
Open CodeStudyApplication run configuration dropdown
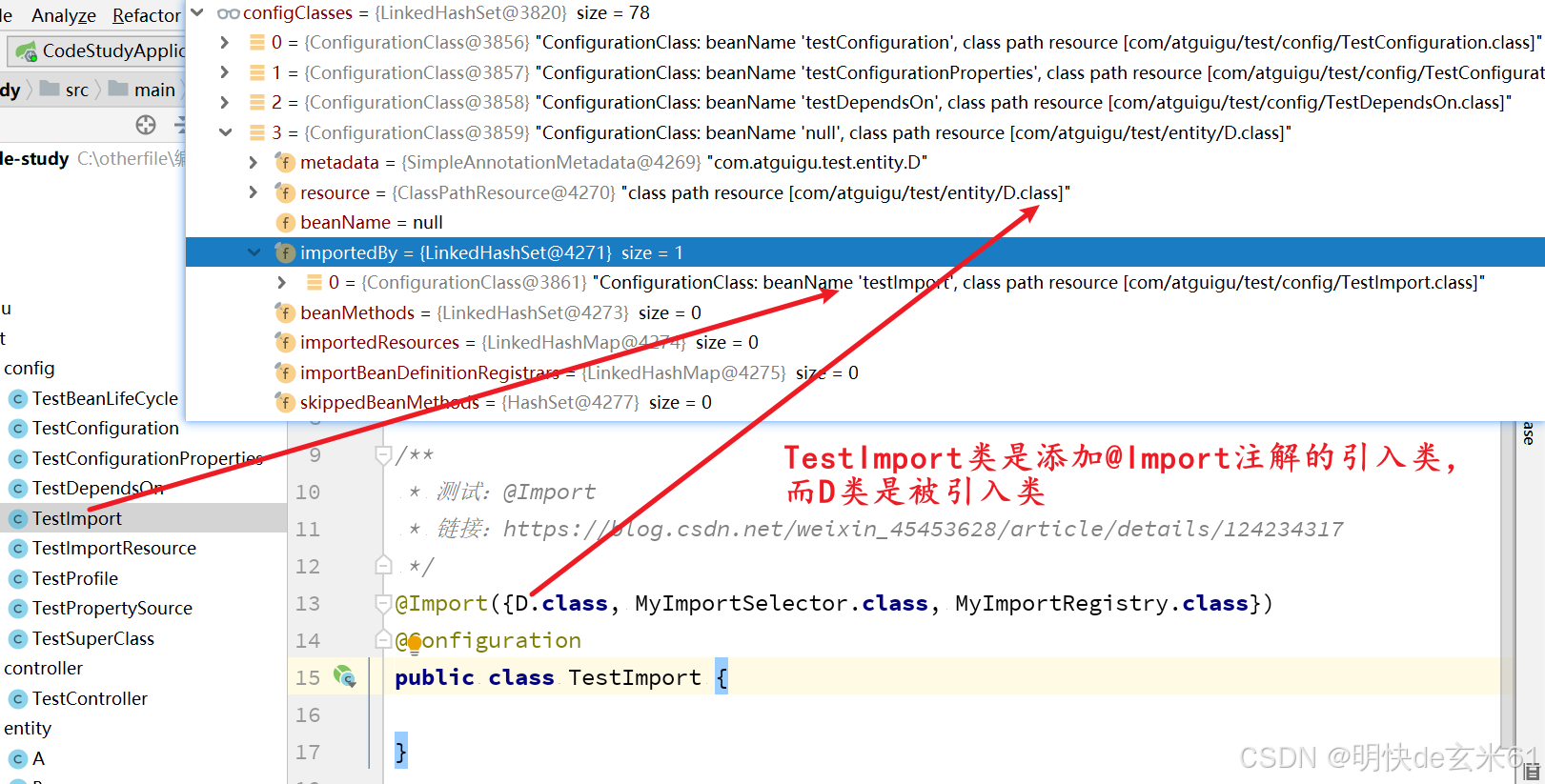[97, 50]
